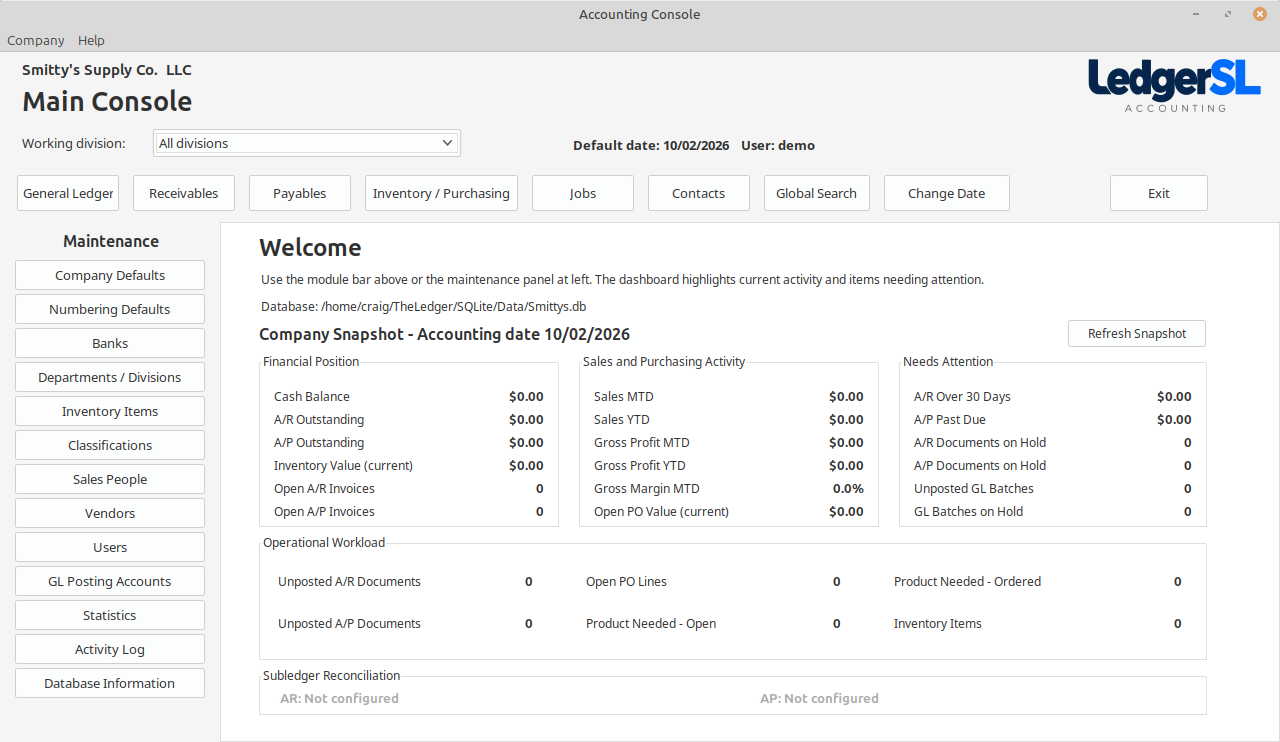Open the Activity Log

coord(110,650)
